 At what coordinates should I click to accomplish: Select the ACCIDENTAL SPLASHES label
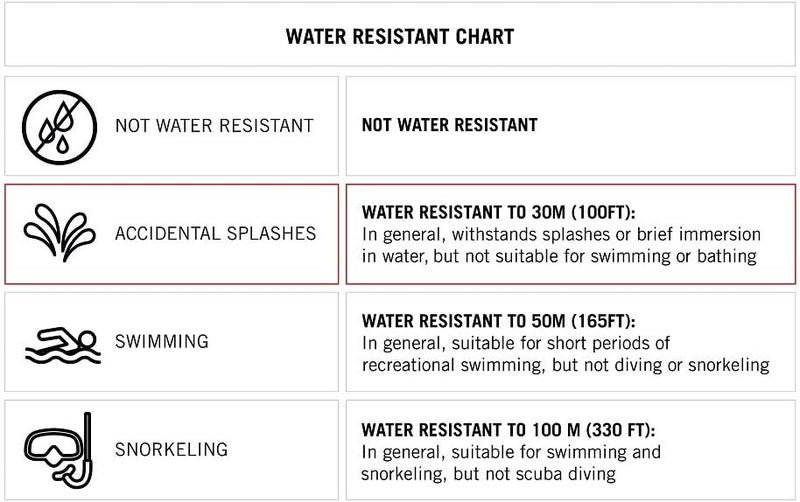pyautogui.click(x=215, y=234)
